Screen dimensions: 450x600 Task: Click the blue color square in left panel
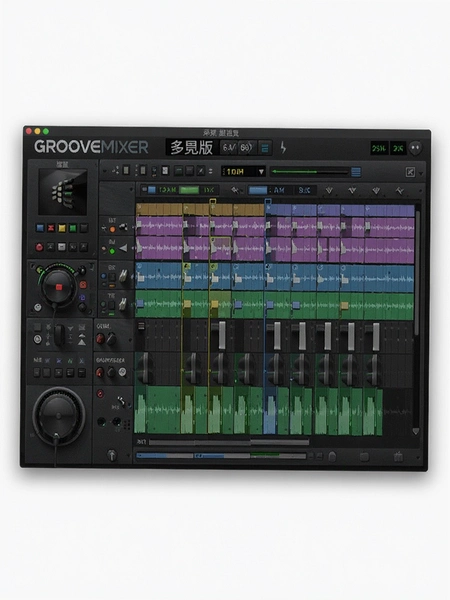coord(40,228)
